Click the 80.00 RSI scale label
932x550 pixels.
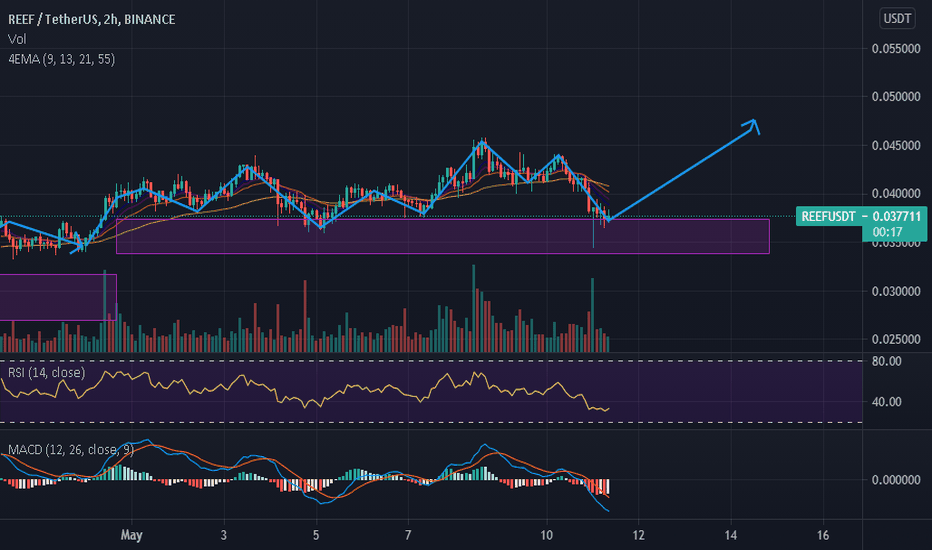tap(886, 362)
